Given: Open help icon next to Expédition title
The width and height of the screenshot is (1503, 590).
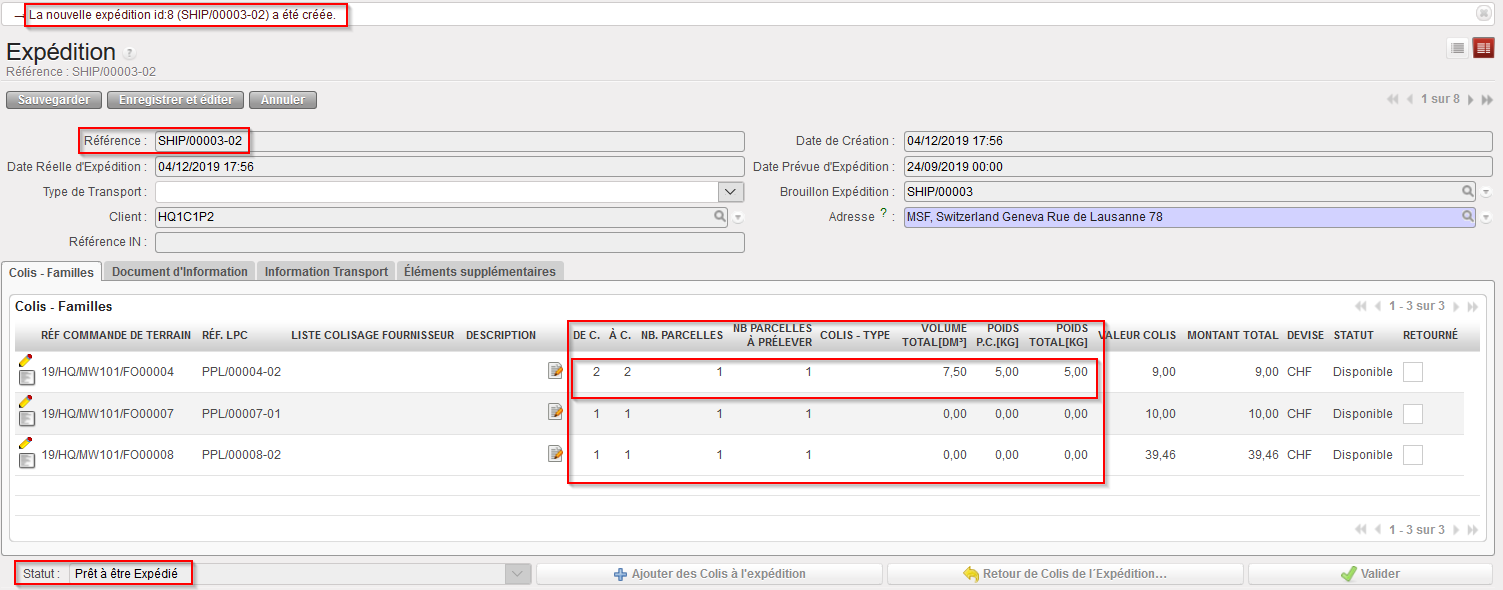Looking at the screenshot, I should pyautogui.click(x=130, y=53).
